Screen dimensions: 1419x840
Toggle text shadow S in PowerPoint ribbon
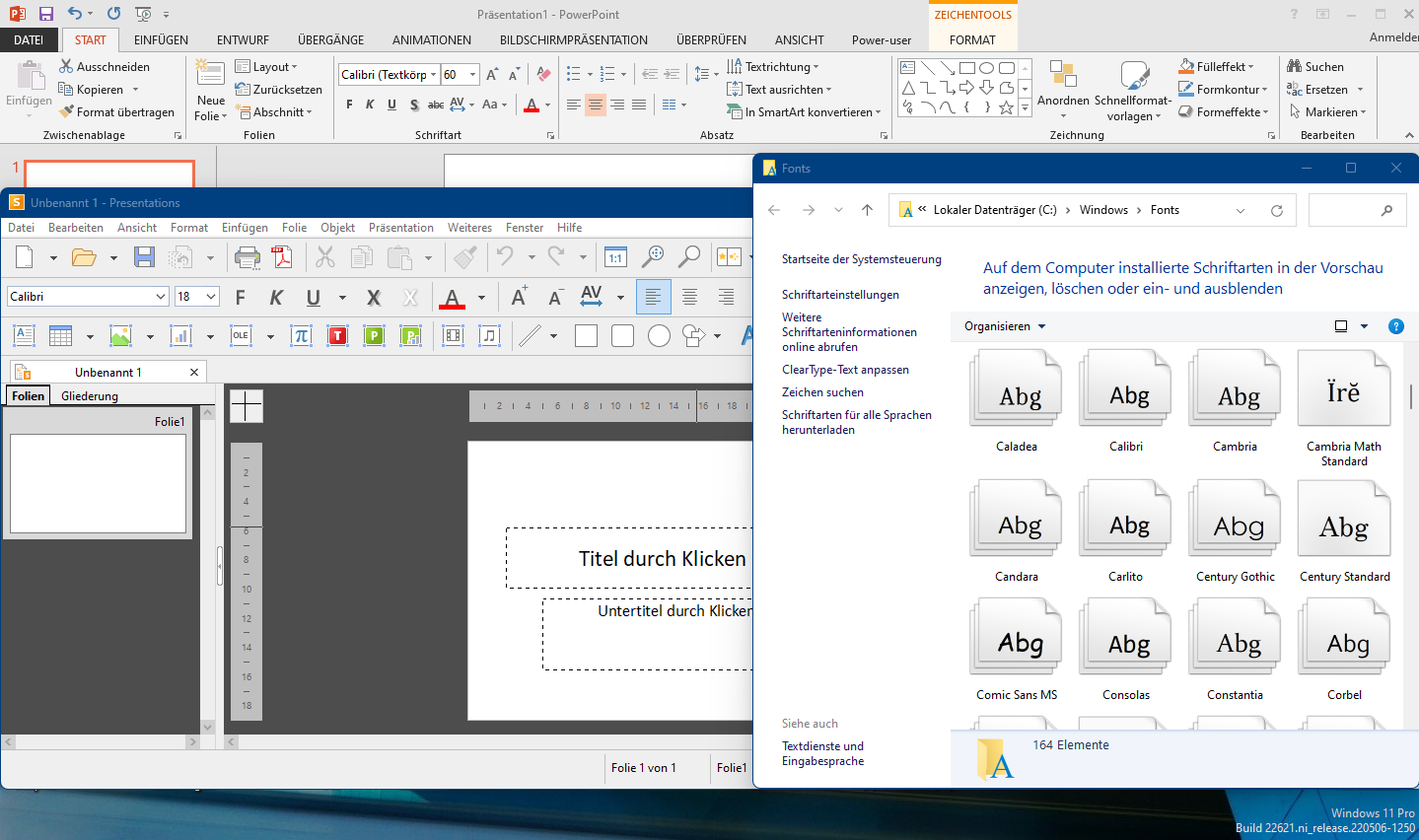[x=413, y=105]
